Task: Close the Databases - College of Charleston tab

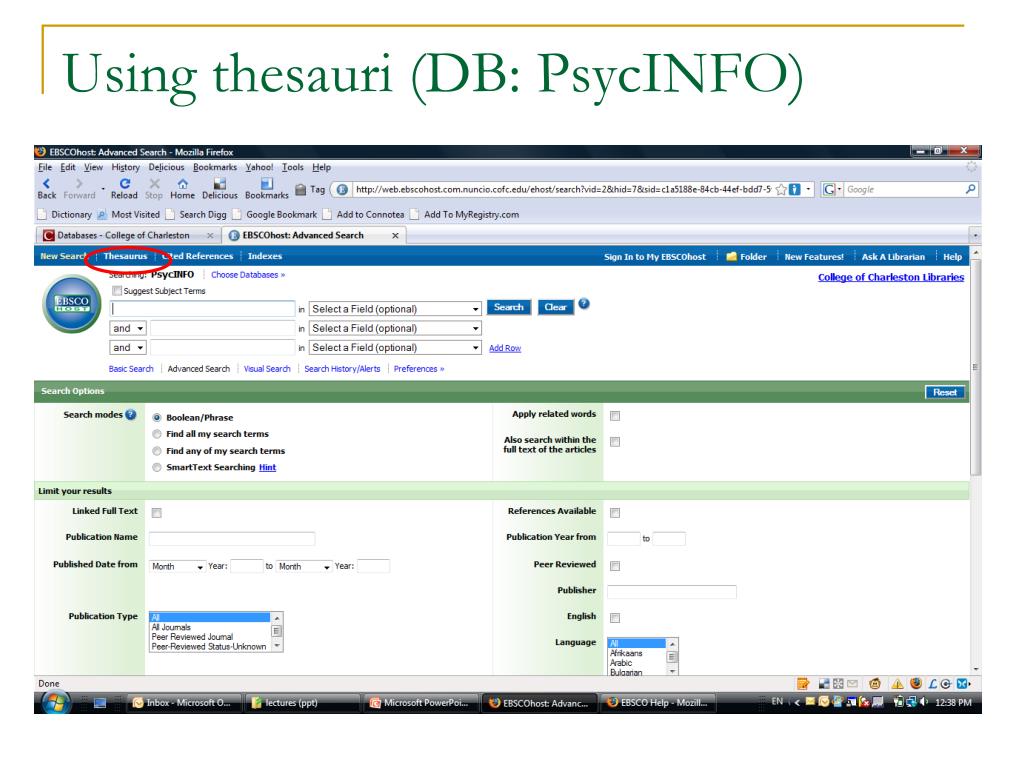Action: (x=210, y=235)
